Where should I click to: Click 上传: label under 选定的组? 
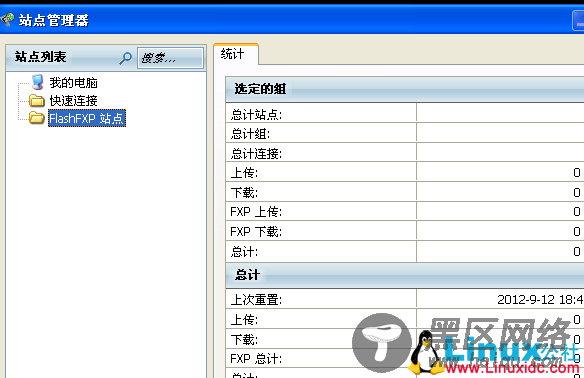tap(244, 173)
